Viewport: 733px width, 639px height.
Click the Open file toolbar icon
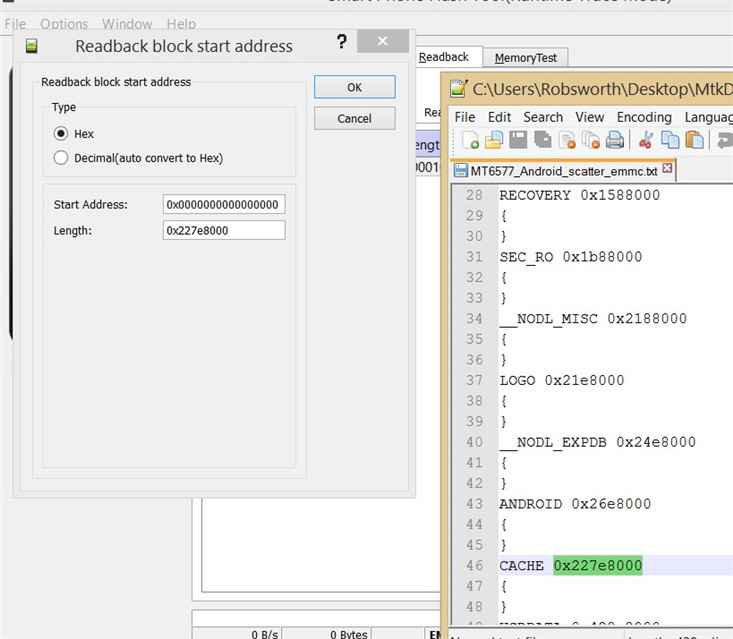pos(494,141)
